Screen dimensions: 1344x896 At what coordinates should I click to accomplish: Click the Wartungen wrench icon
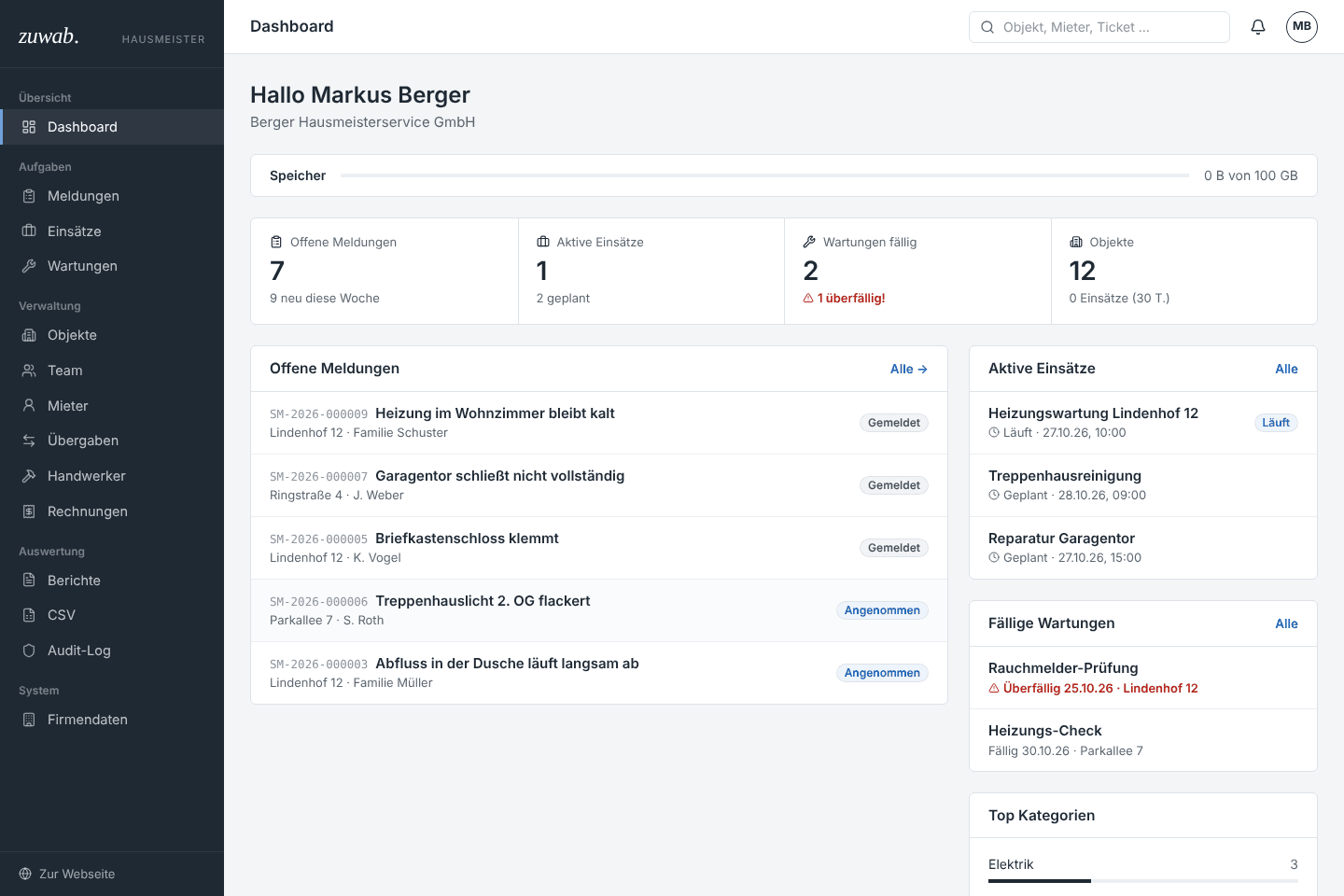coord(29,266)
